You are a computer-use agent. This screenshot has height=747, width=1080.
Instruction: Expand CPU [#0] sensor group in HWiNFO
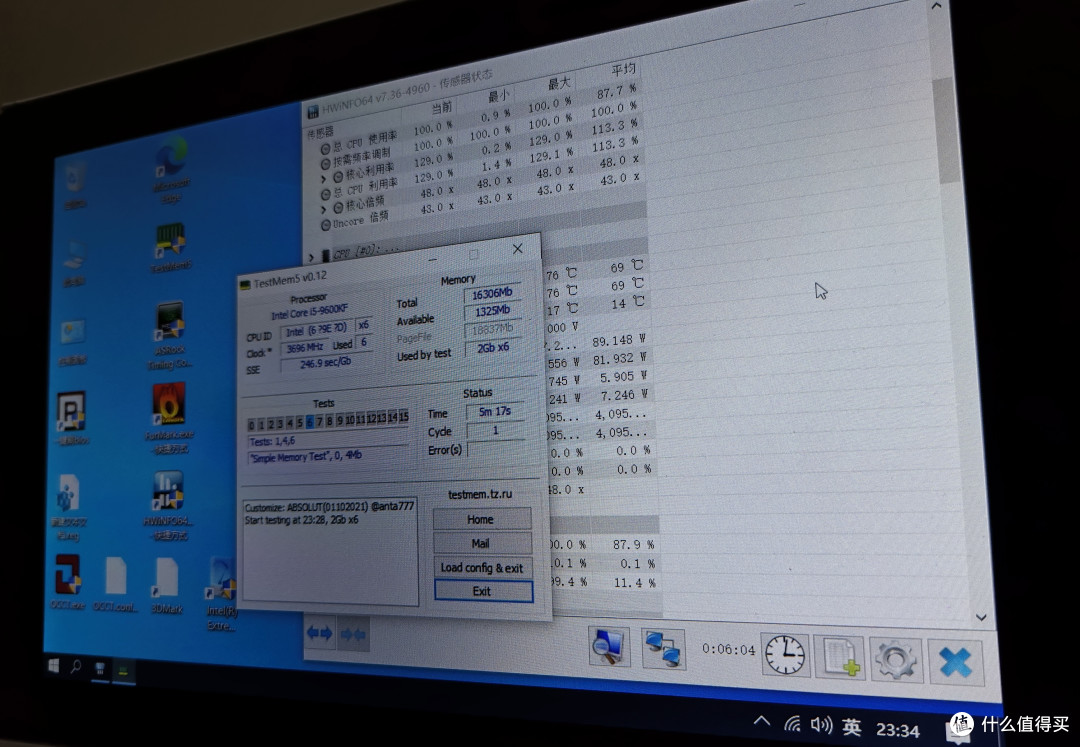point(311,258)
